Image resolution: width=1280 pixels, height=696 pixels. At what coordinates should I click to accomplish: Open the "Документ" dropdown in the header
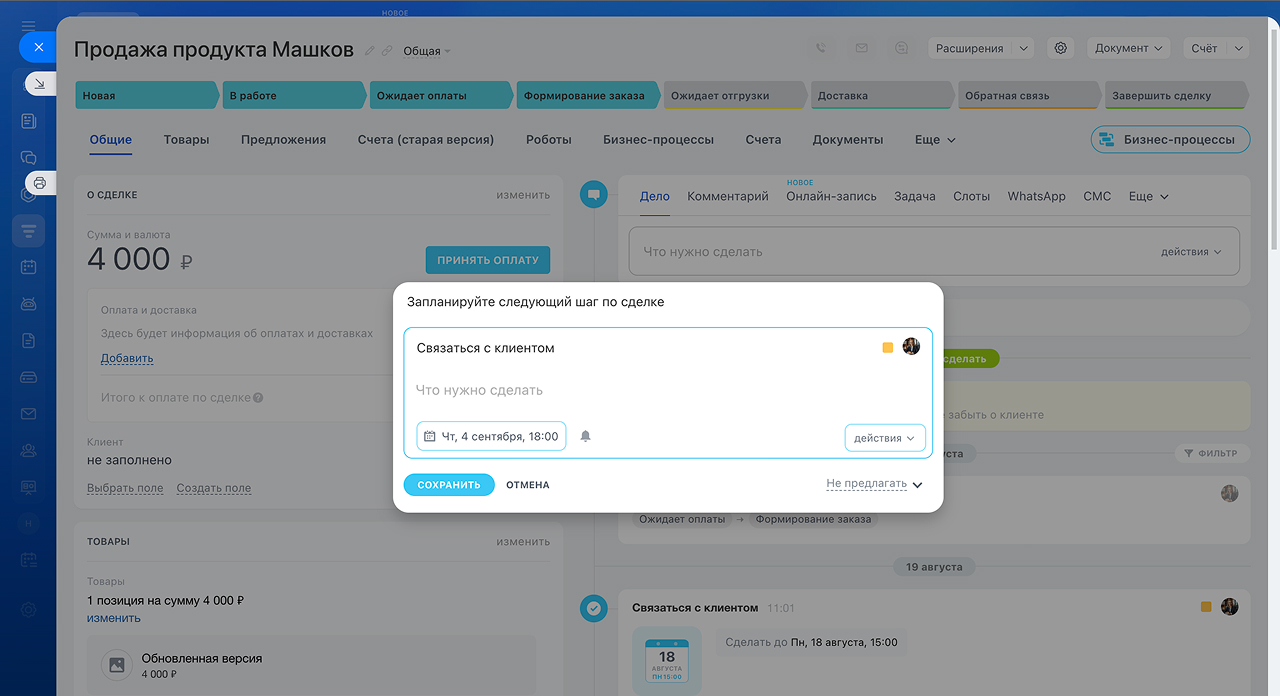pyautogui.click(x=1128, y=48)
